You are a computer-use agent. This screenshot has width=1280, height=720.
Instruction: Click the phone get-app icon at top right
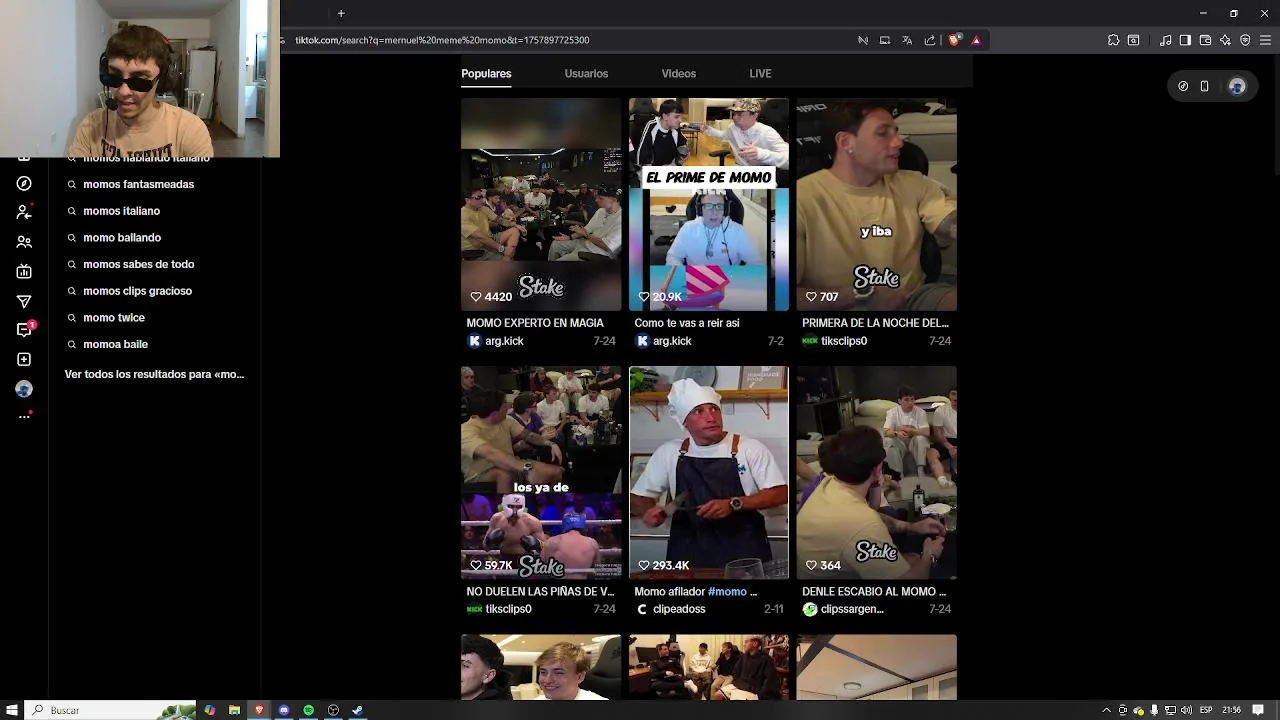click(x=1204, y=86)
